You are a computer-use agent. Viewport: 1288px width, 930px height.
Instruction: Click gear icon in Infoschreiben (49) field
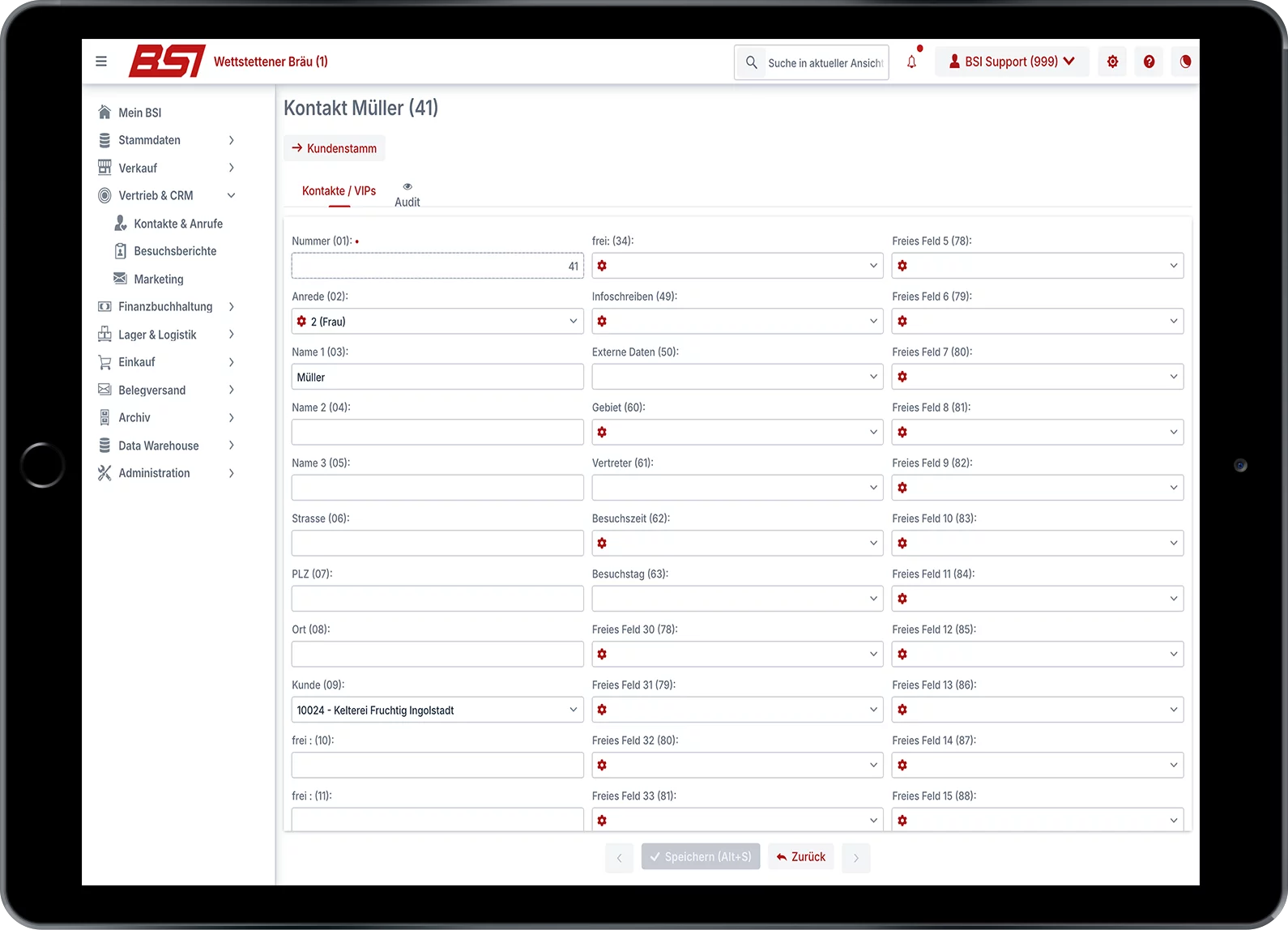pyautogui.click(x=602, y=322)
